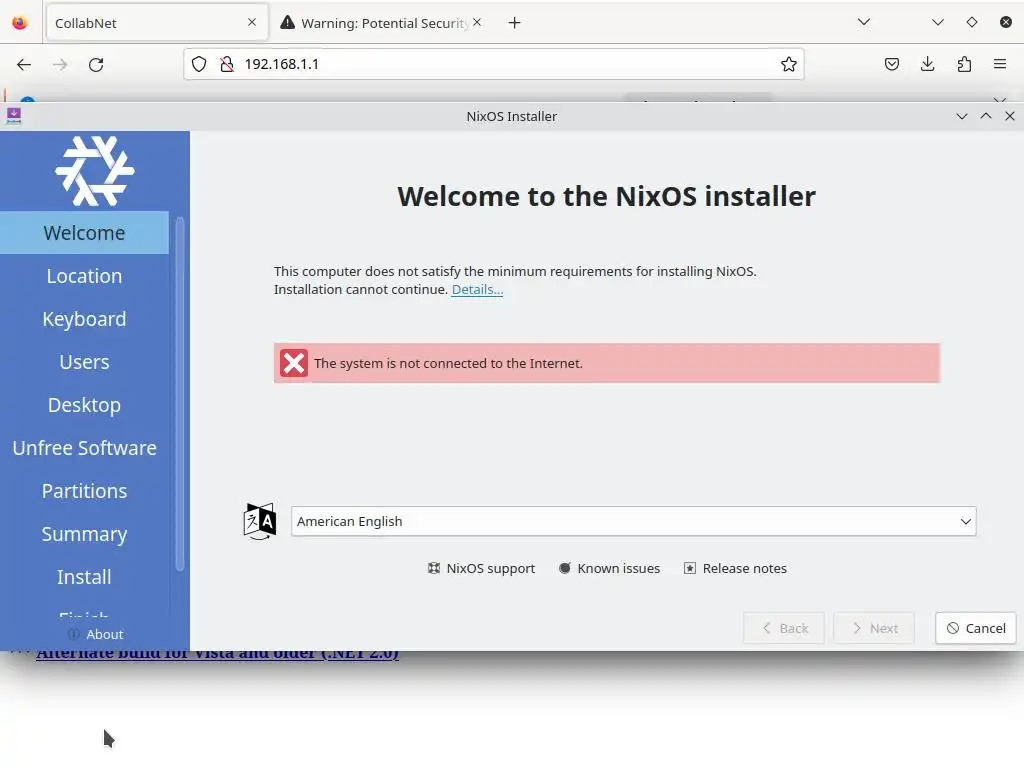Select Install step in sidebar
The height and width of the screenshot is (768, 1024).
pyautogui.click(x=84, y=577)
